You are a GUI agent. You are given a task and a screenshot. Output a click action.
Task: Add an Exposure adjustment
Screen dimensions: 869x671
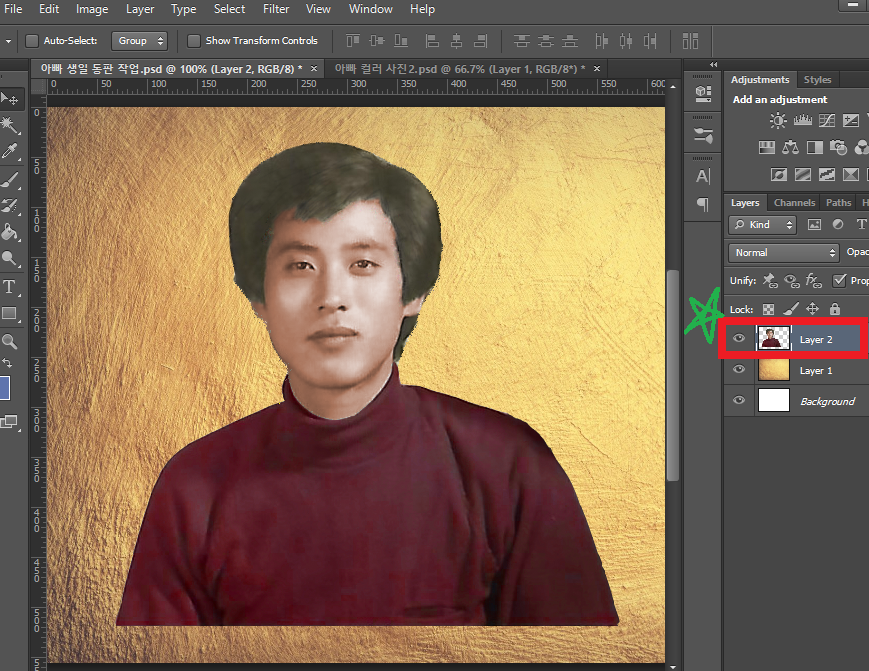coord(851,120)
